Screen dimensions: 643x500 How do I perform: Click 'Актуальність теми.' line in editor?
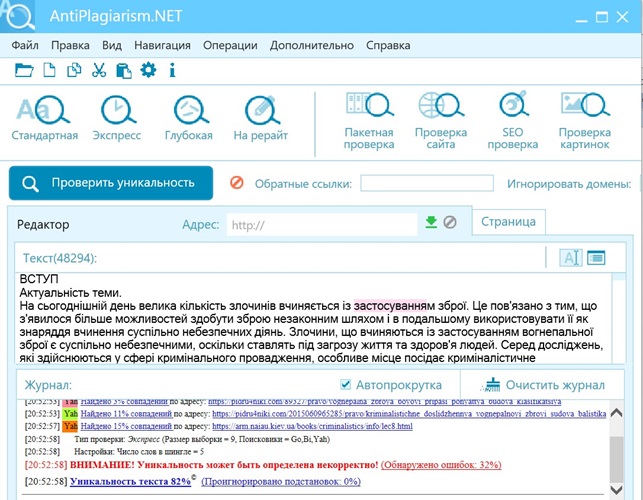pos(70,293)
